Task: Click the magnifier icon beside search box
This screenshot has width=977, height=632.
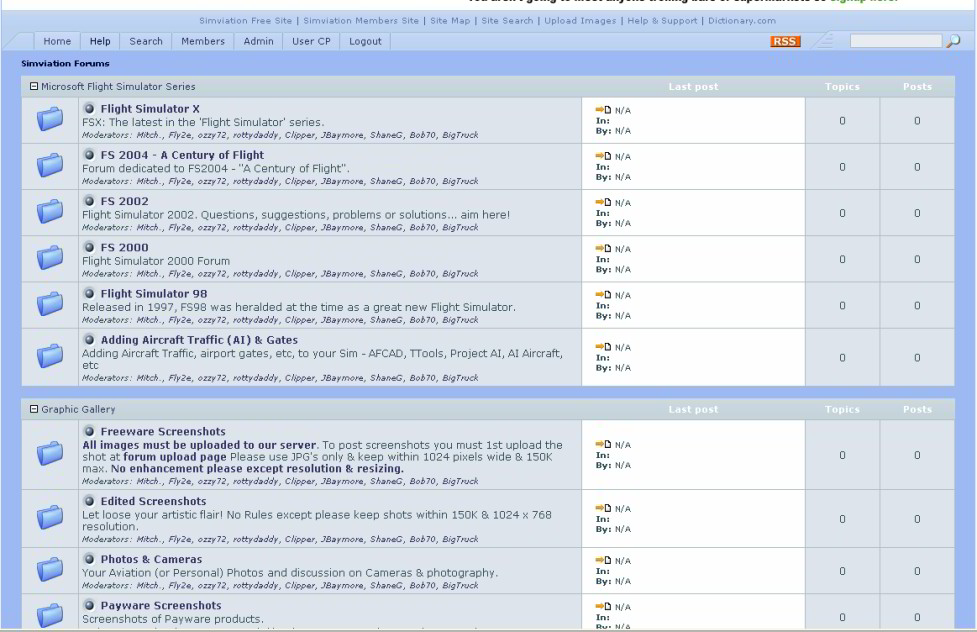Action: click(953, 41)
